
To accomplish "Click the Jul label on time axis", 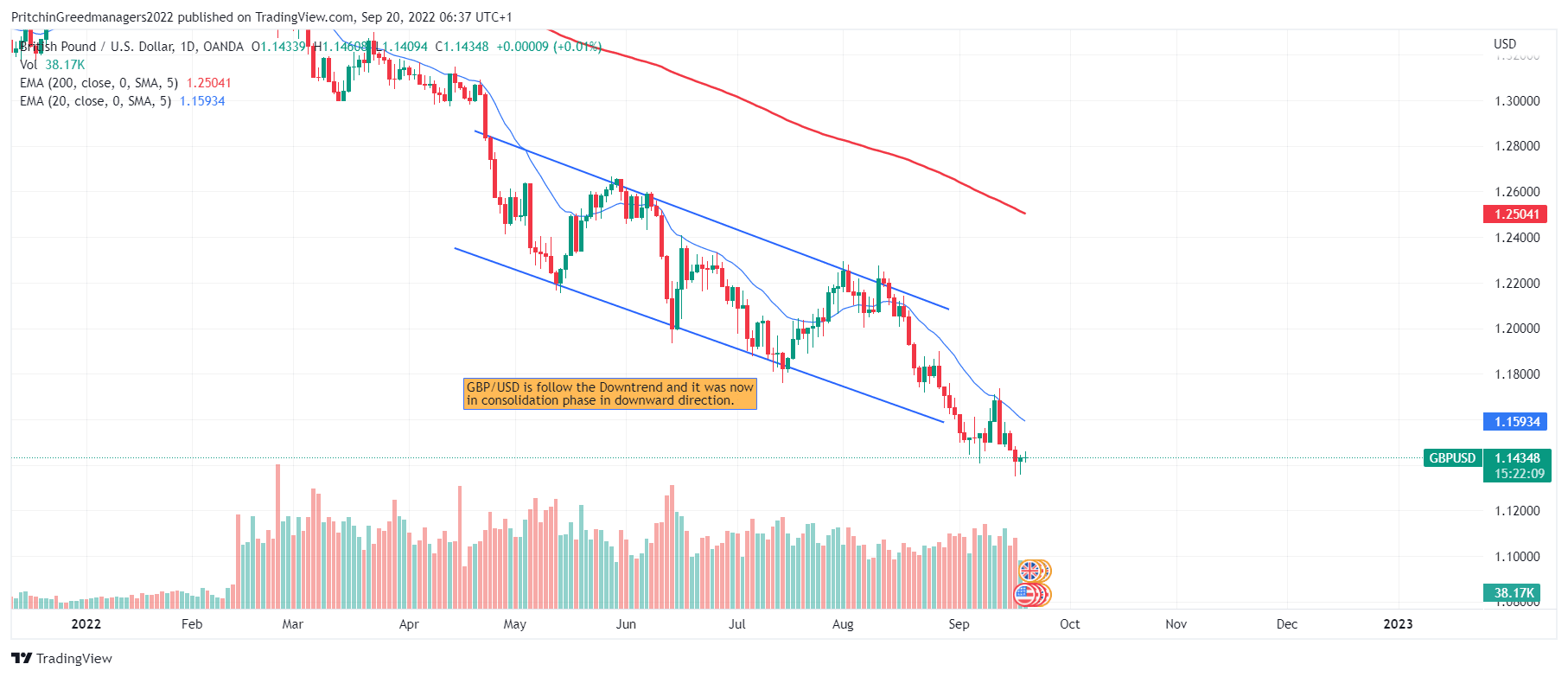I will click(737, 624).
